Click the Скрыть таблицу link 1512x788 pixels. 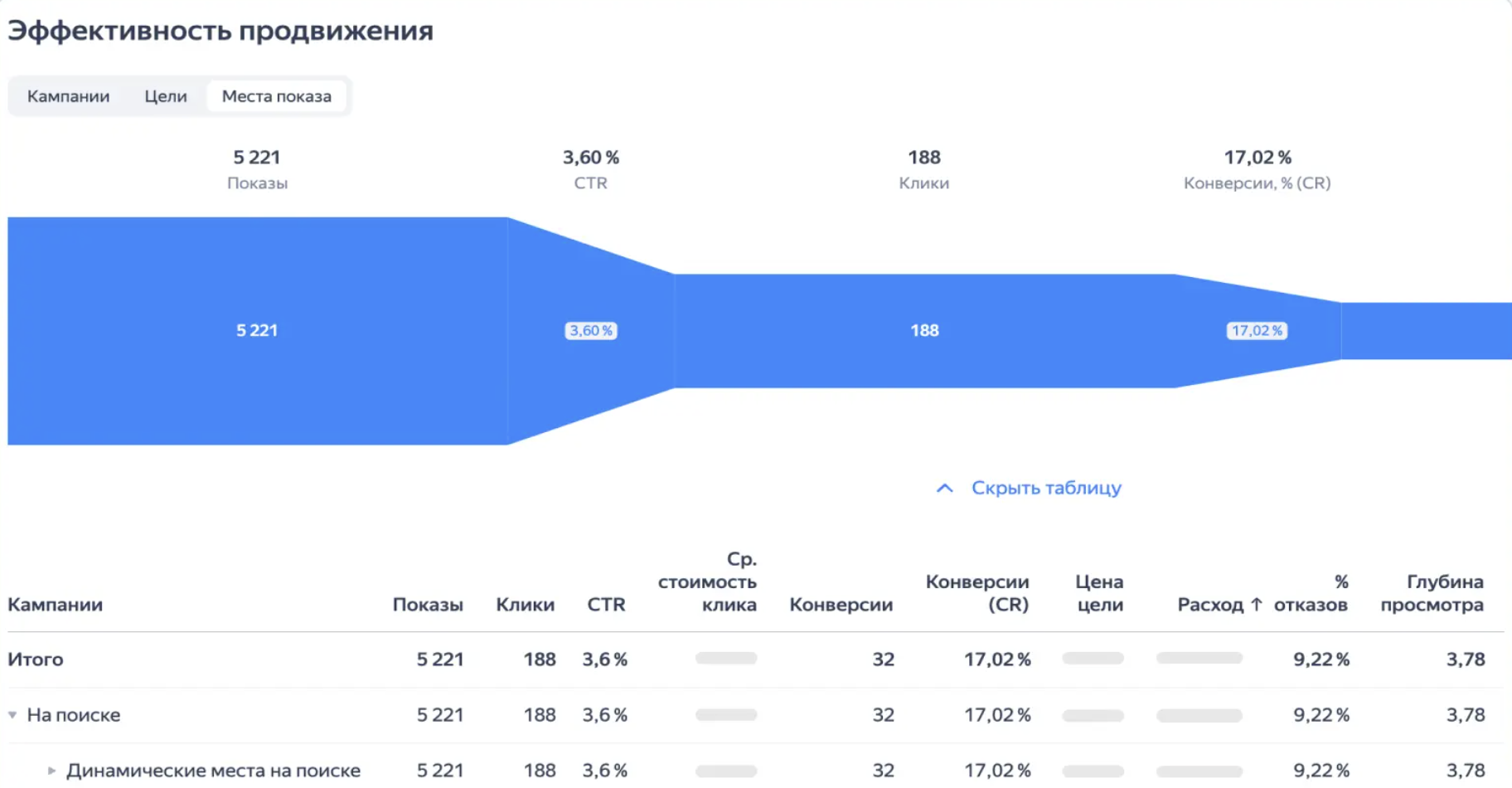[x=1046, y=488]
